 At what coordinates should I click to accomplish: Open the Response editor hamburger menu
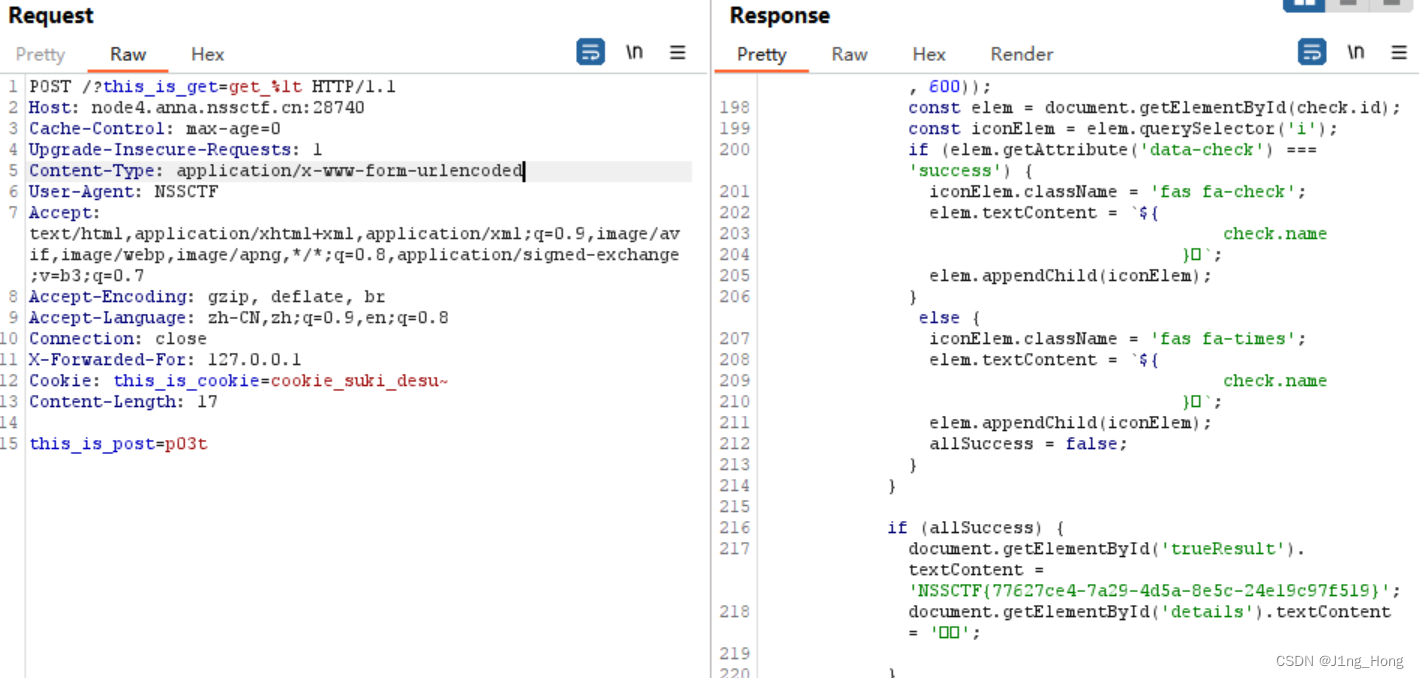(1399, 53)
